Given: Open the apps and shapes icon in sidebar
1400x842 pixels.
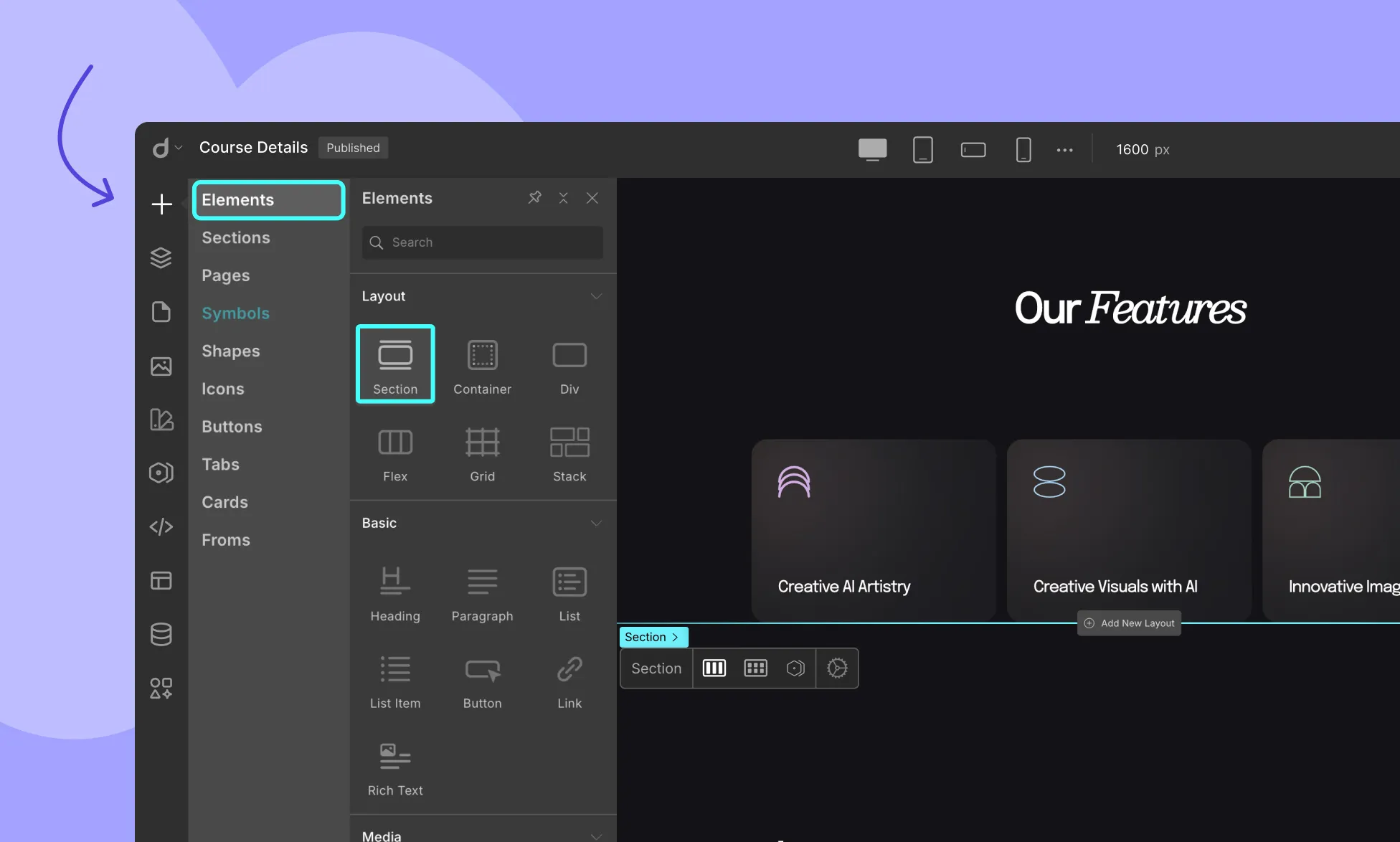Looking at the screenshot, I should 161,689.
